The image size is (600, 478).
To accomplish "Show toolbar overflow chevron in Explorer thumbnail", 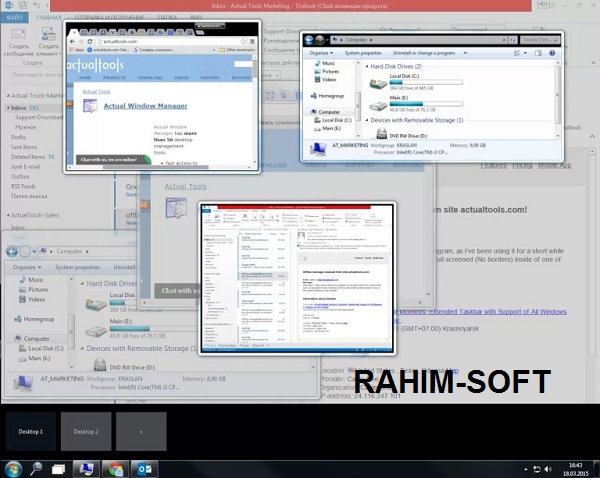I will point(465,53).
